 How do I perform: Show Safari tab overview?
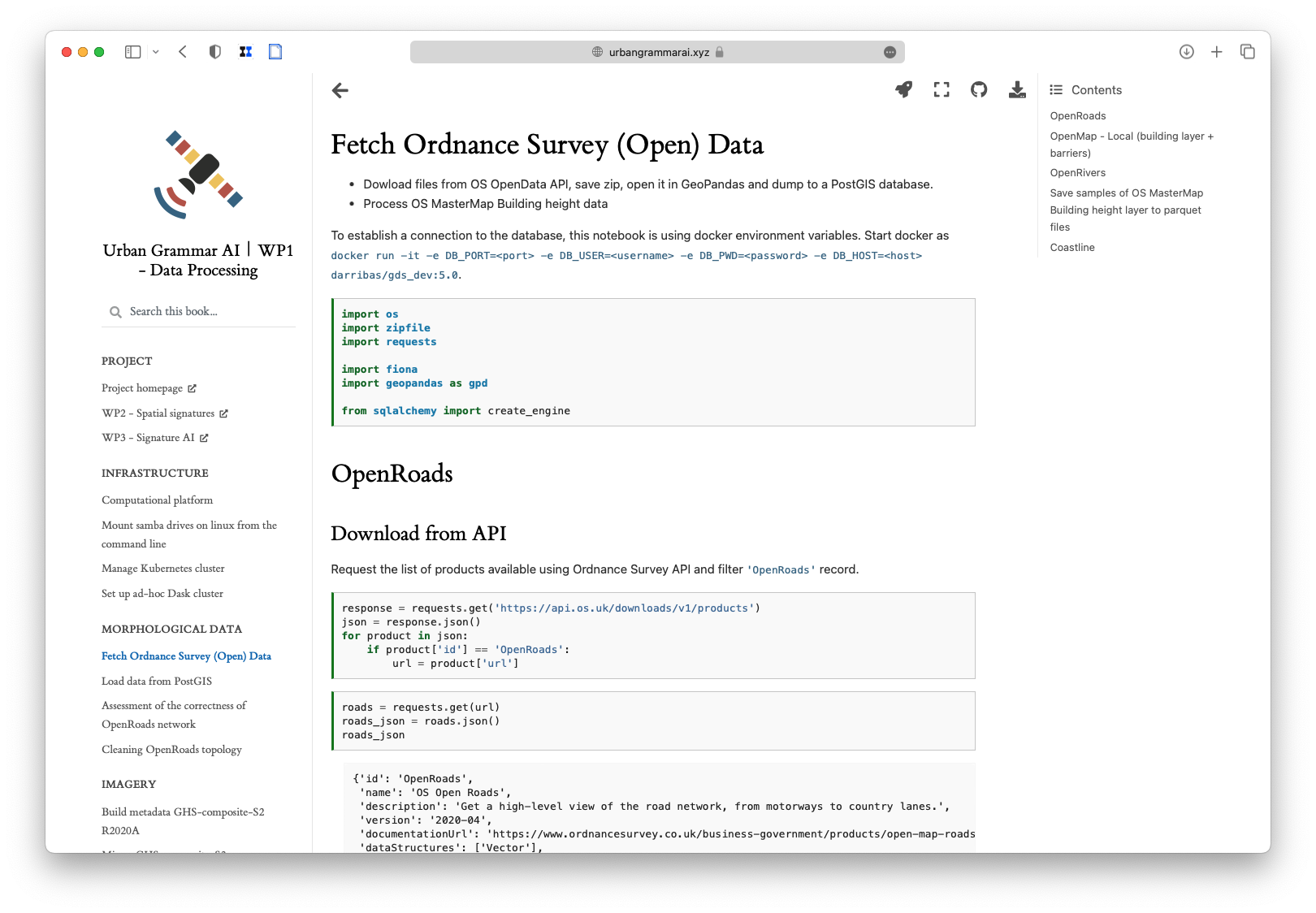pyautogui.click(x=1248, y=52)
